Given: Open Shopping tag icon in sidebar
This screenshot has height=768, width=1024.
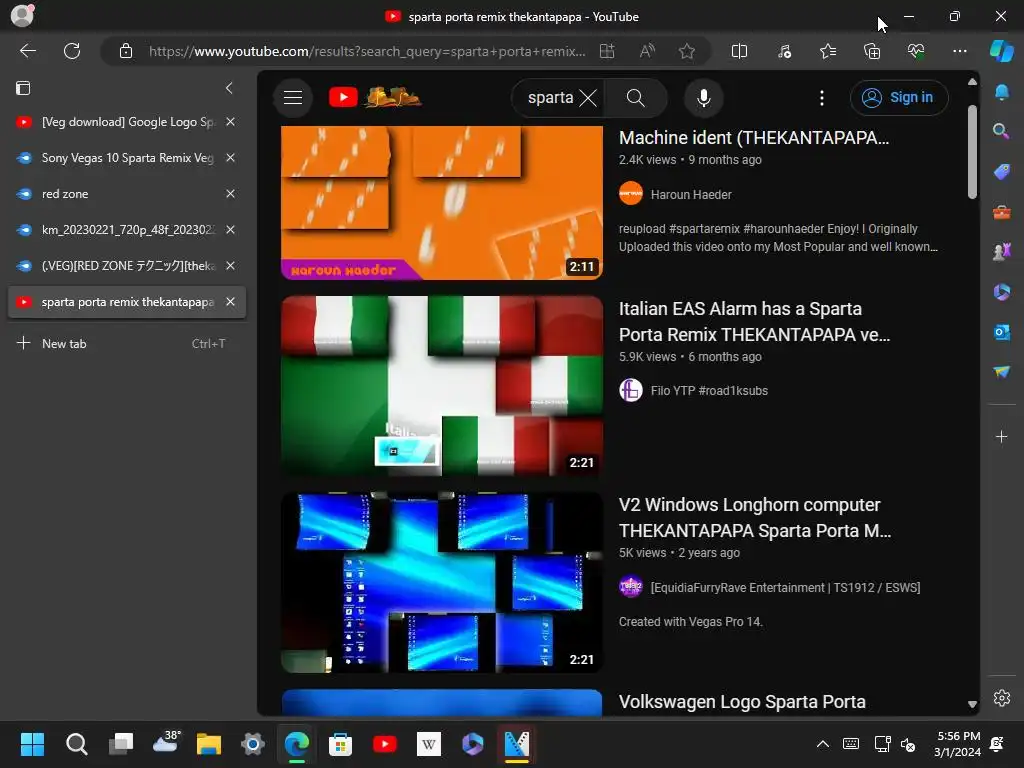Looking at the screenshot, I should tap(1002, 172).
